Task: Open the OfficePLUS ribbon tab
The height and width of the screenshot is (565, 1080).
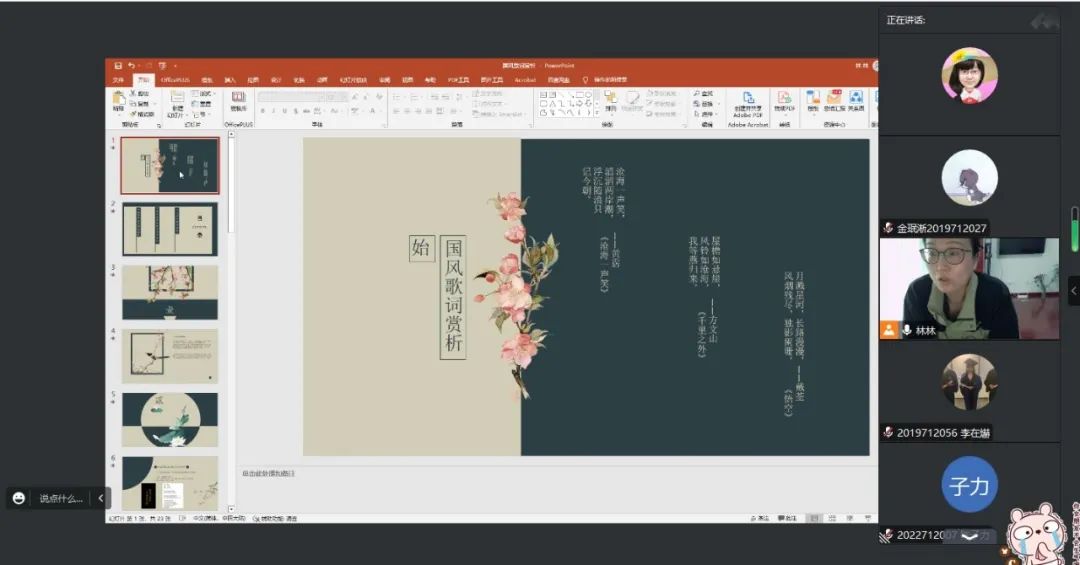Action: 176,79
